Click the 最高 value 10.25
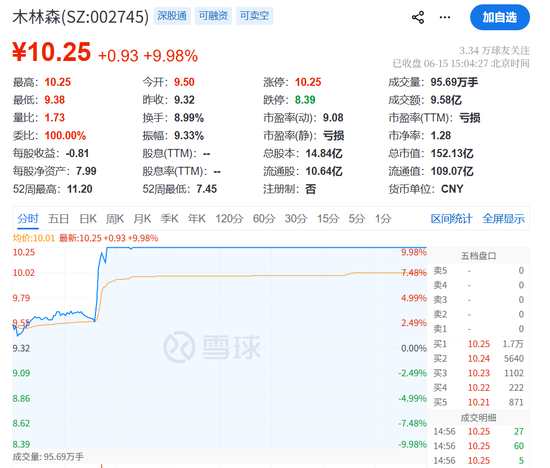 pos(58,82)
